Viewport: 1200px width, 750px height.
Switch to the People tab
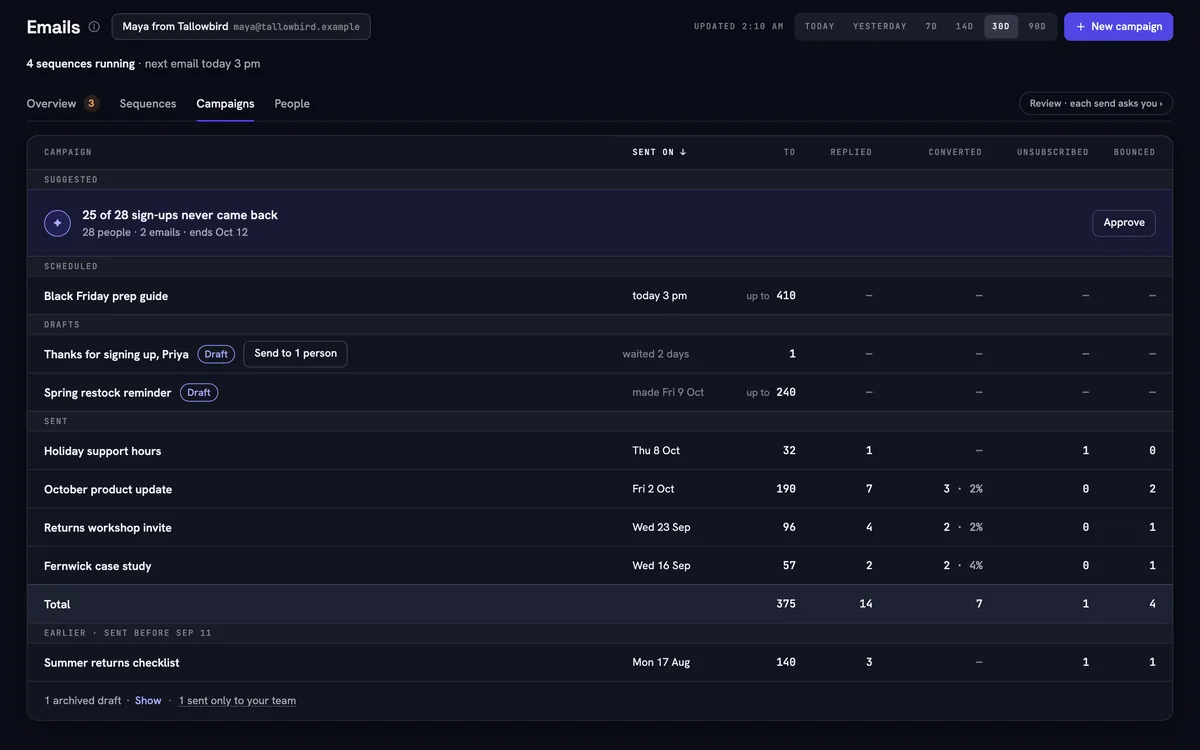pos(292,104)
